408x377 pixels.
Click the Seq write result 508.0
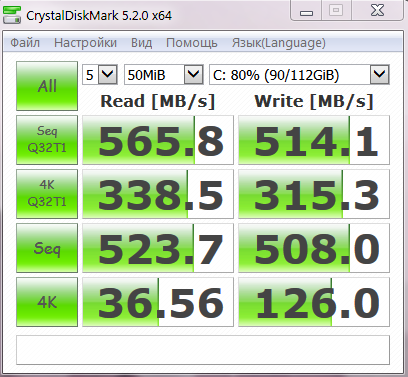[x=314, y=248]
